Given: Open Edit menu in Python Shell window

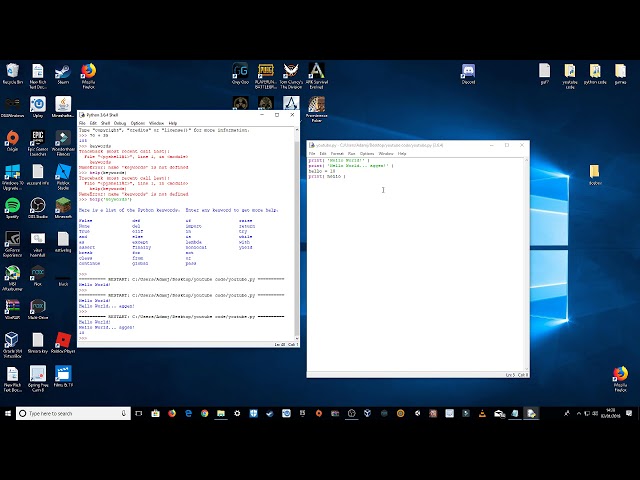Looking at the screenshot, I should (93, 123).
